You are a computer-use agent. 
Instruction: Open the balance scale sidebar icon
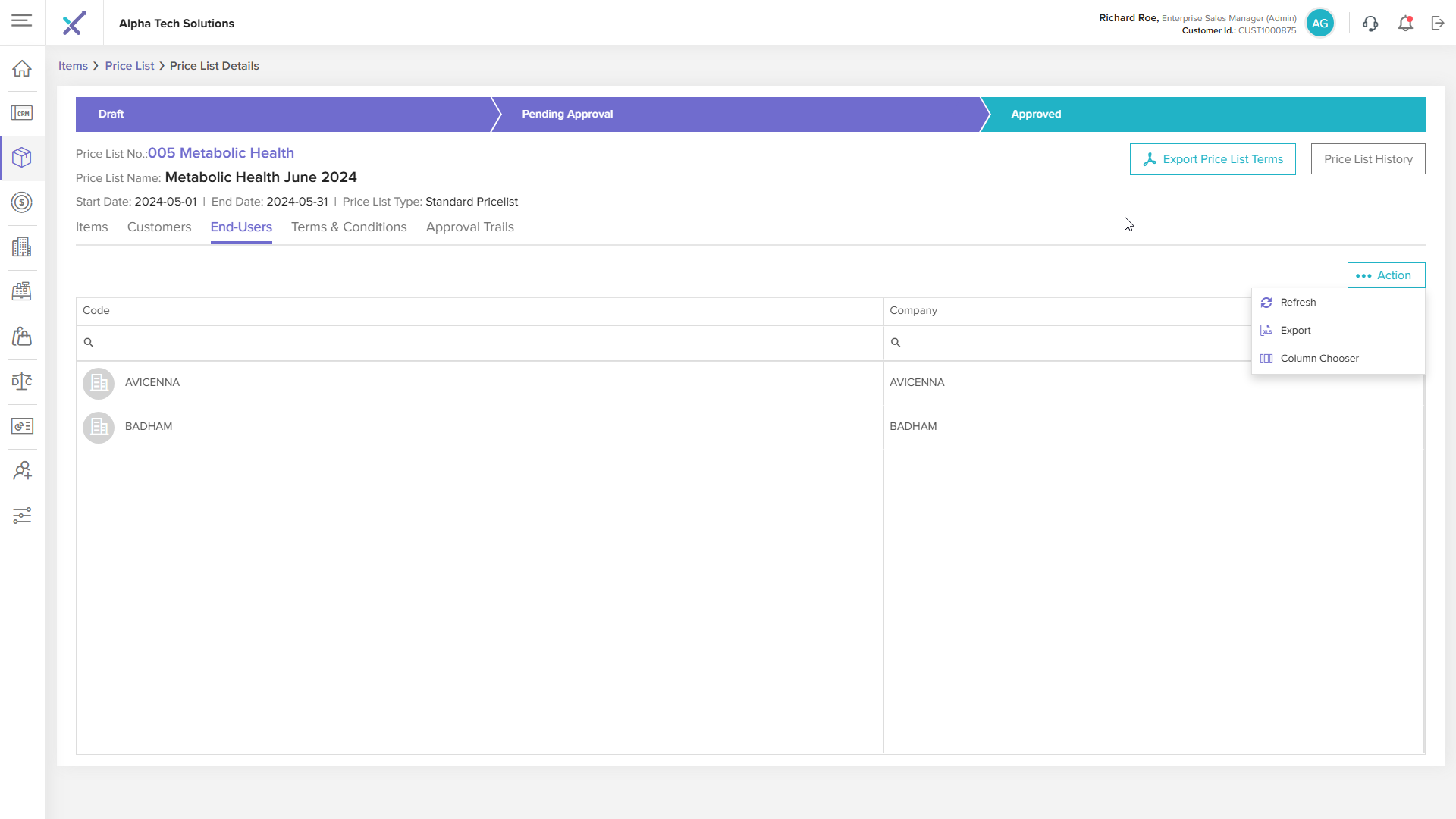point(22,381)
